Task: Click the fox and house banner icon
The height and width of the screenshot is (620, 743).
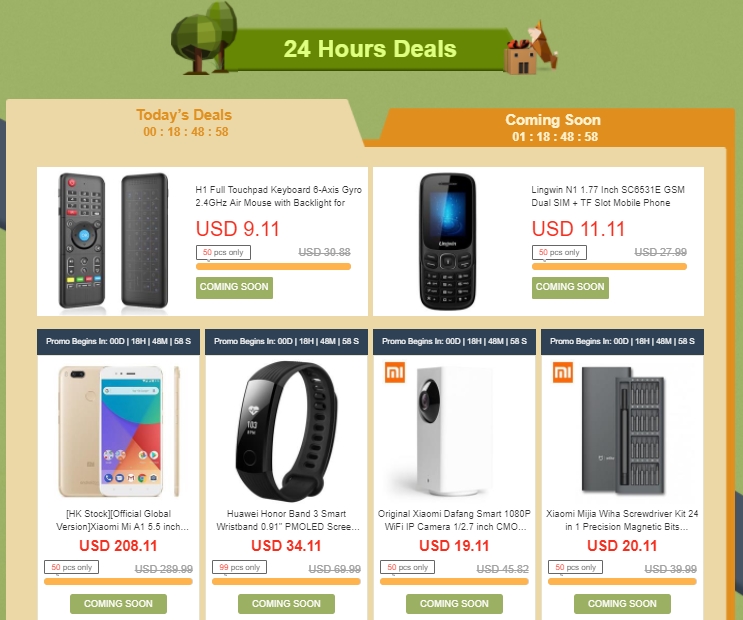Action: (x=531, y=48)
